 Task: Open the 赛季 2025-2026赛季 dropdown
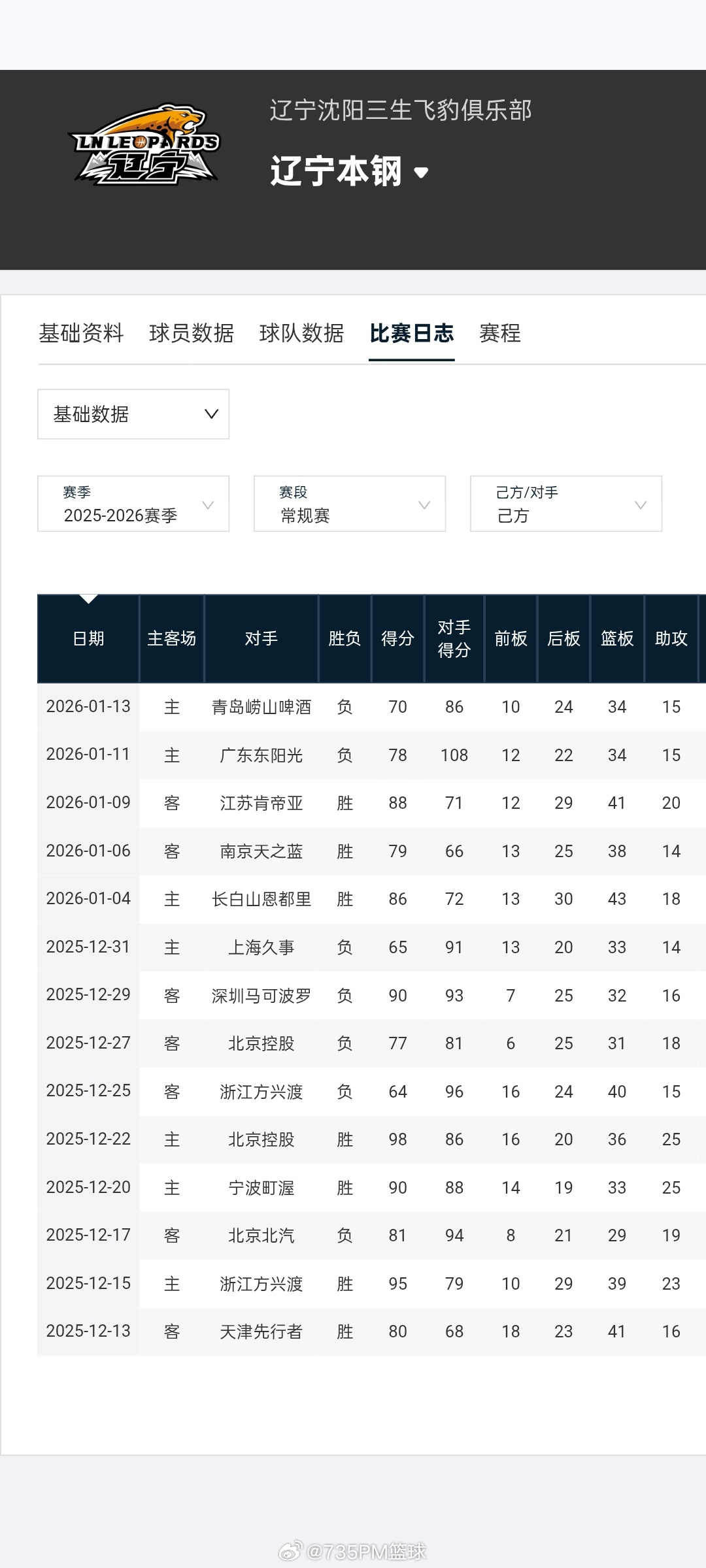coord(133,504)
